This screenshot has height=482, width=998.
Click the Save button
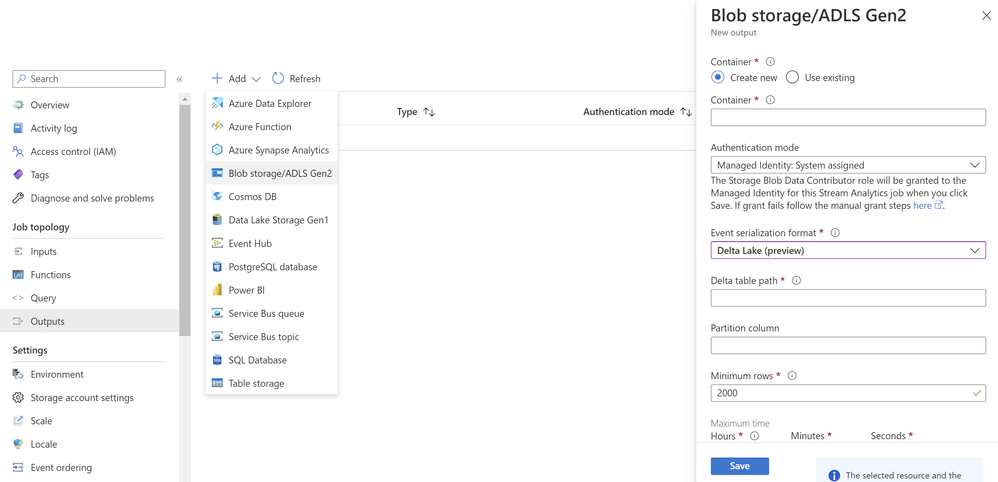pos(740,466)
